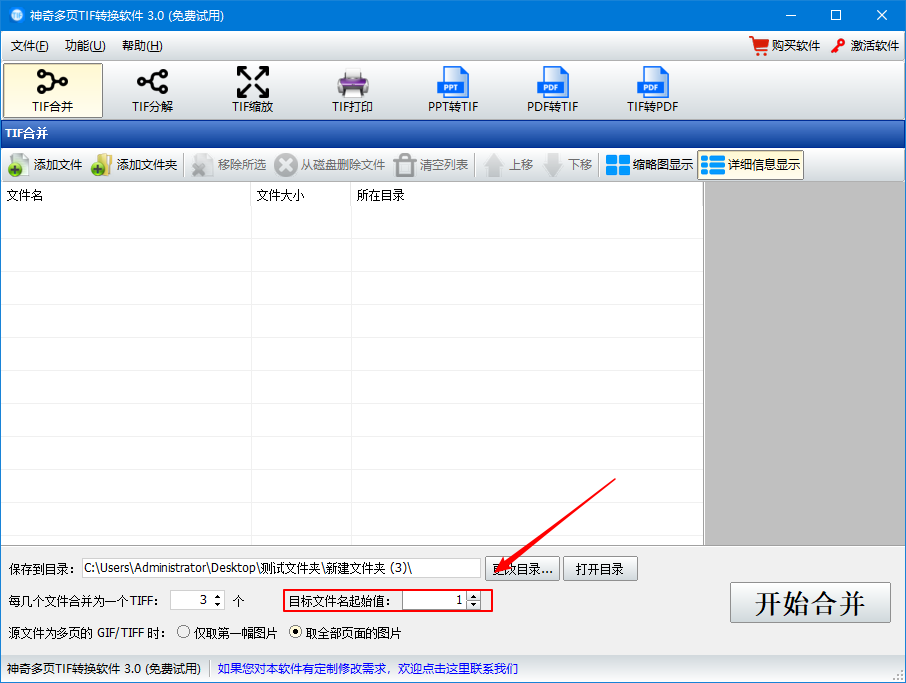The height and width of the screenshot is (683, 906).
Task: Open the TIF分解 split tool
Action: (x=153, y=91)
